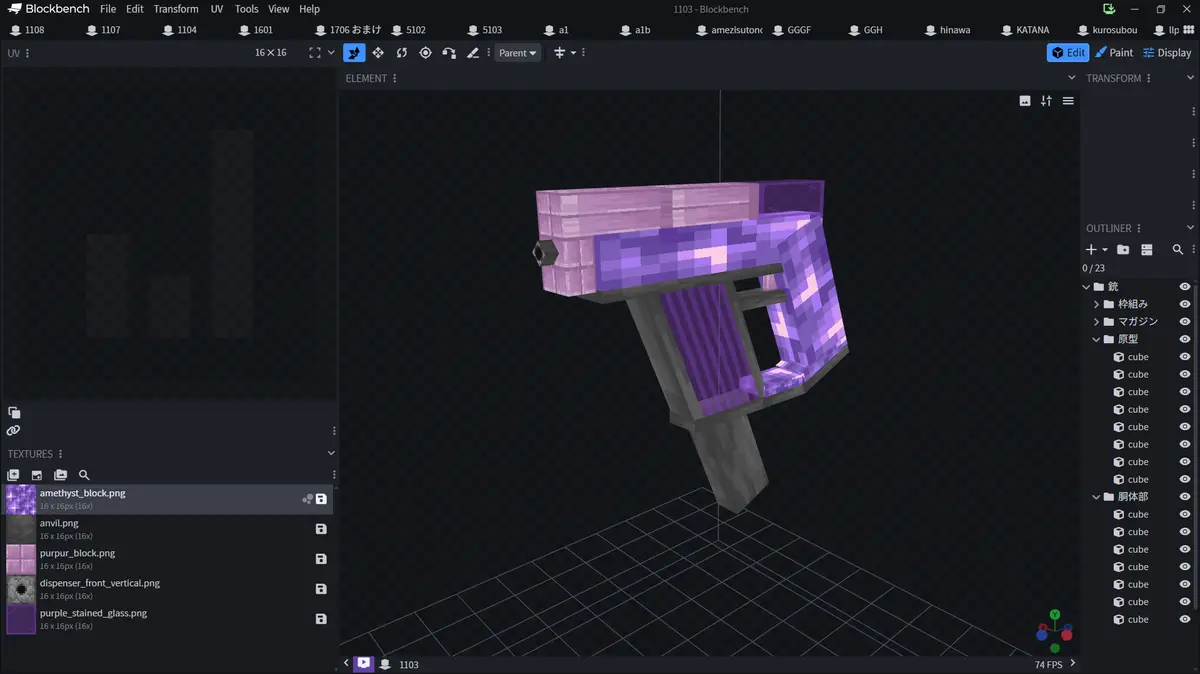Select the Move tool in toolbar
1200x674 pixels.
tap(378, 53)
